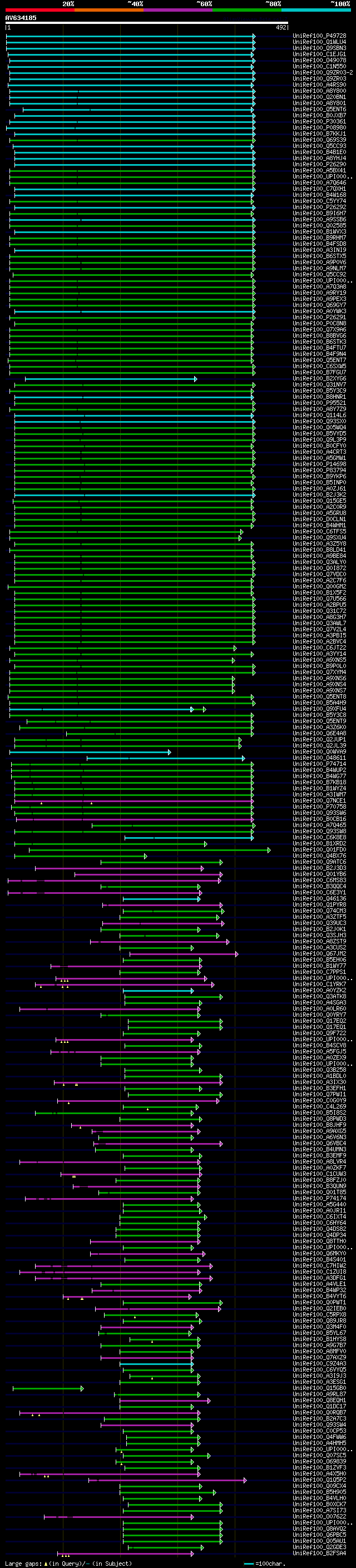The image size is (356, 1568).
Task: Click the query end position 492
Action: tap(280, 27)
